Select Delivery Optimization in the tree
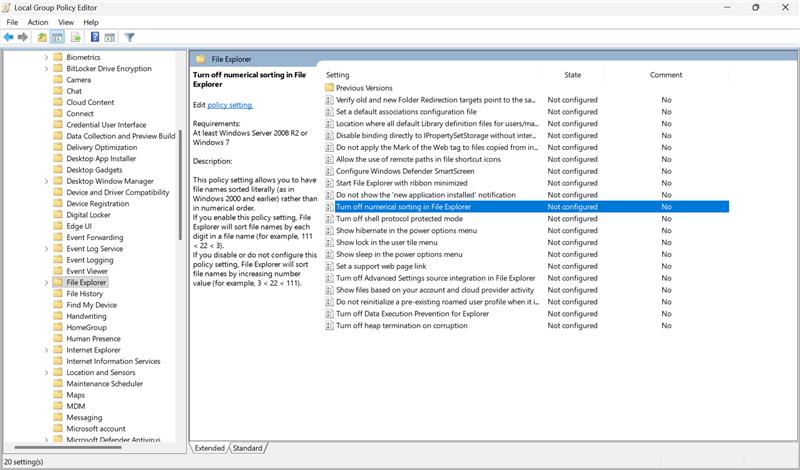The width and height of the screenshot is (800, 470). [x=102, y=147]
